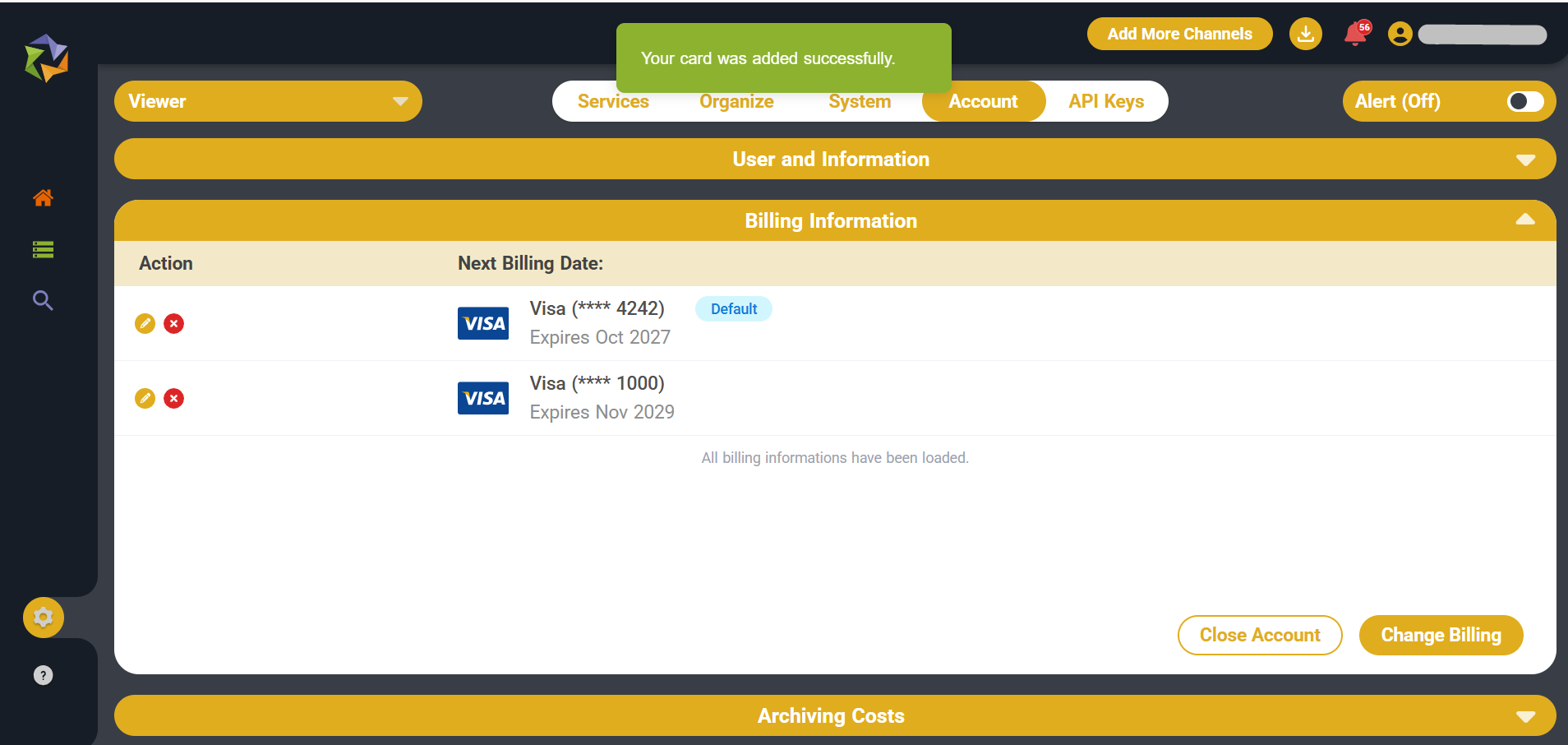Click 'All billing informations have been loaded.' text
Screen dimensions: 1568x745
[x=835, y=457]
